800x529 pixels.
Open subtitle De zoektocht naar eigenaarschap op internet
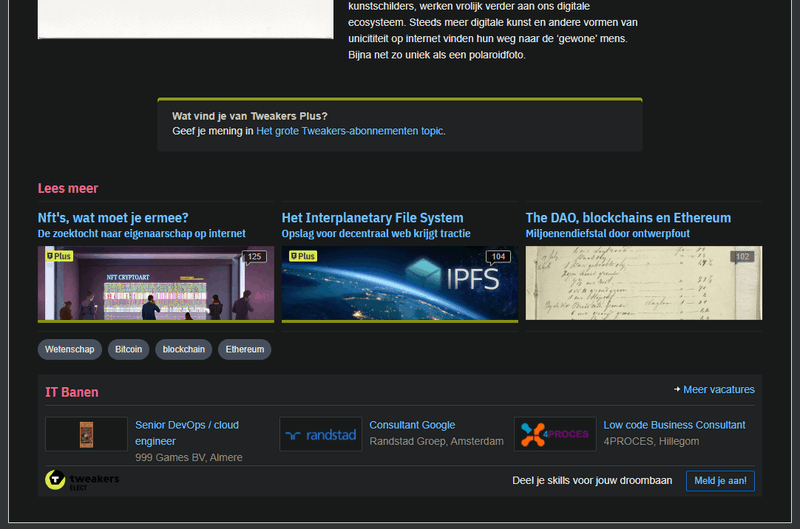pyautogui.click(x=141, y=234)
